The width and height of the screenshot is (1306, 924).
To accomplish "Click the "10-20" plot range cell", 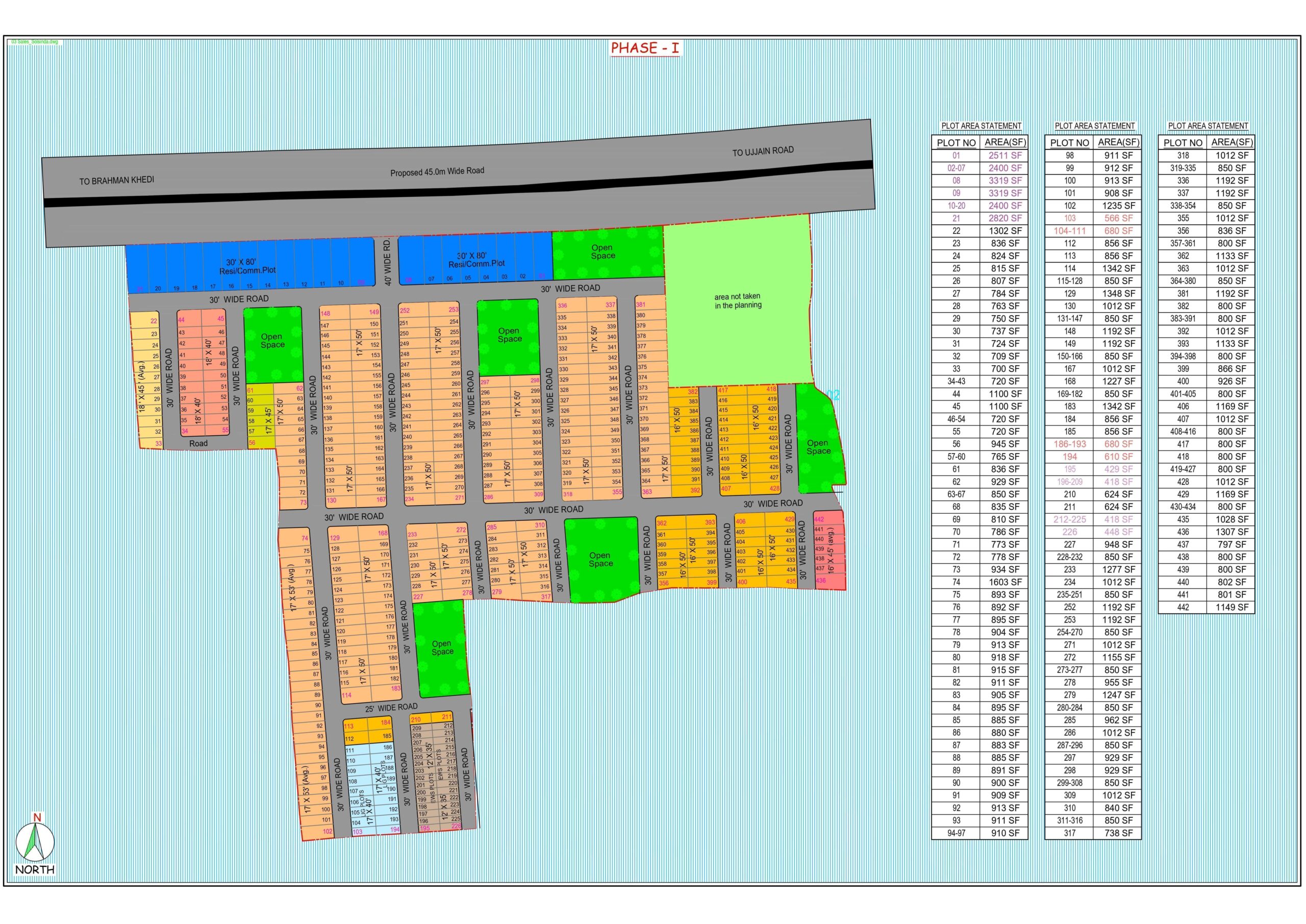I will tap(956, 206).
